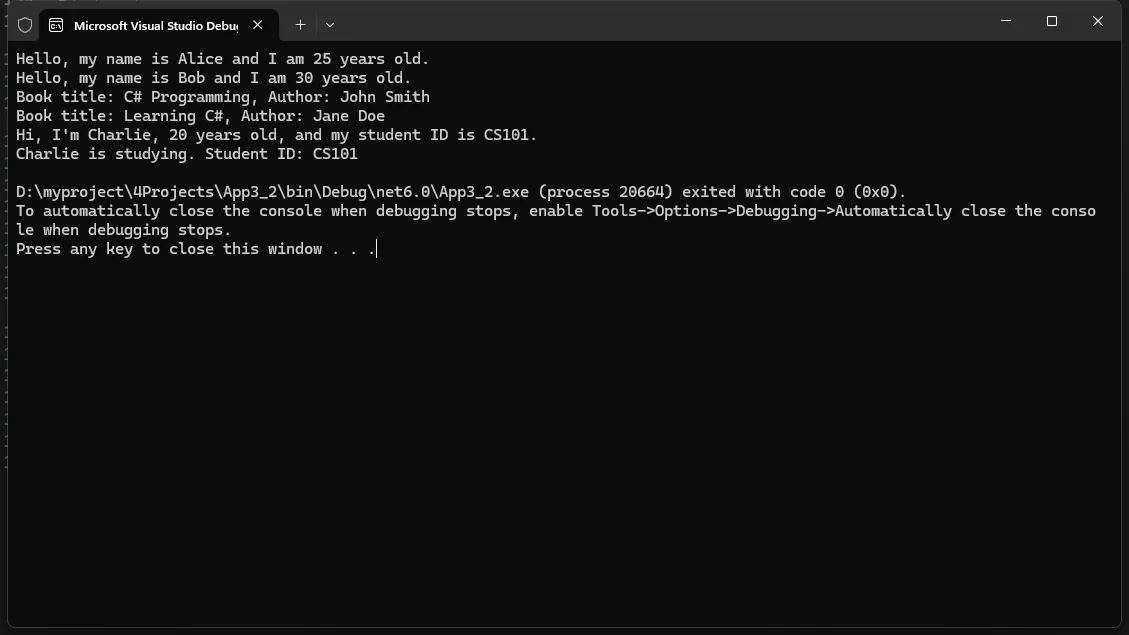Click the Charlie student ID greeting line

[276, 135]
